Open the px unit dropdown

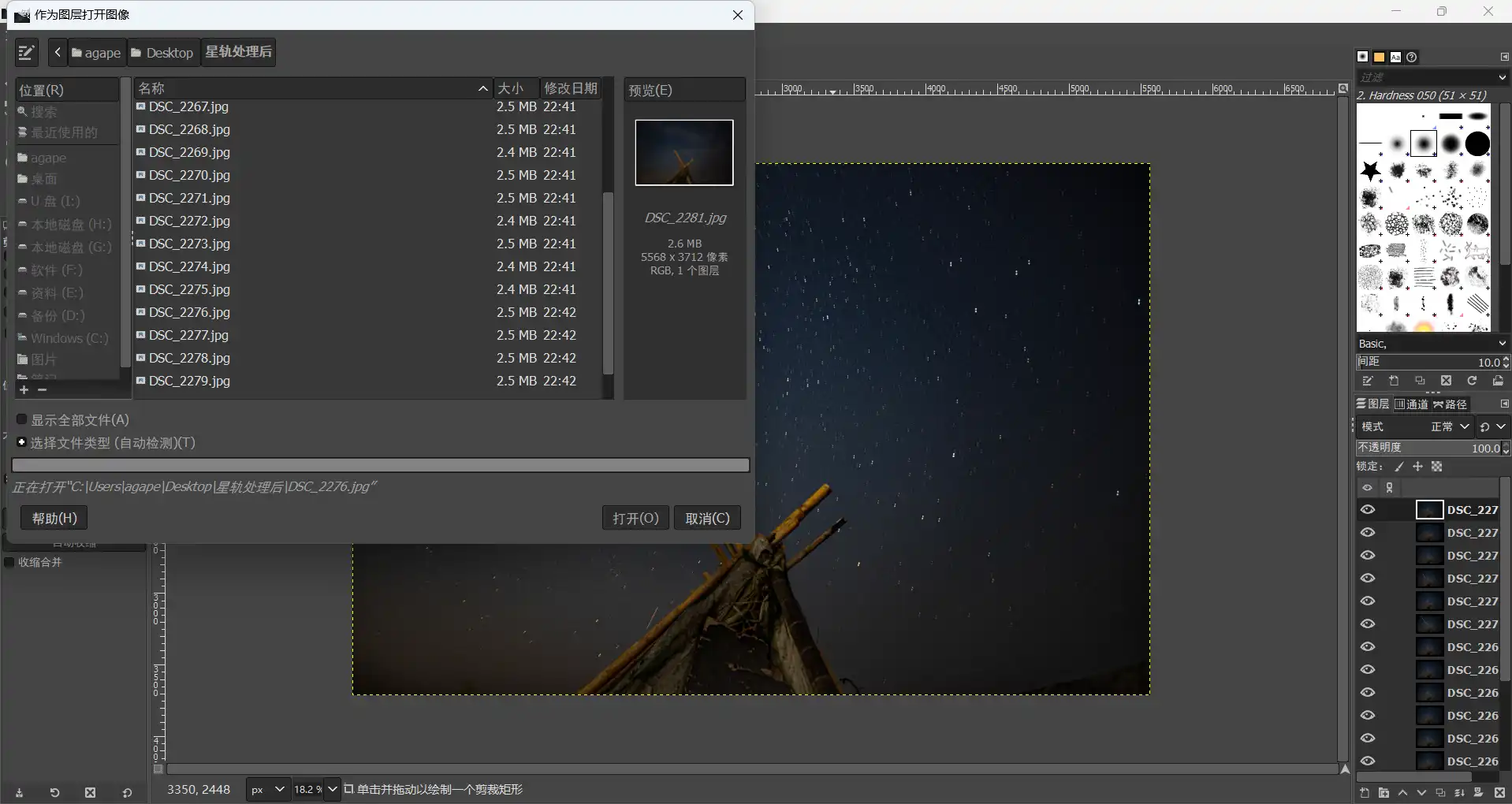pos(267,789)
